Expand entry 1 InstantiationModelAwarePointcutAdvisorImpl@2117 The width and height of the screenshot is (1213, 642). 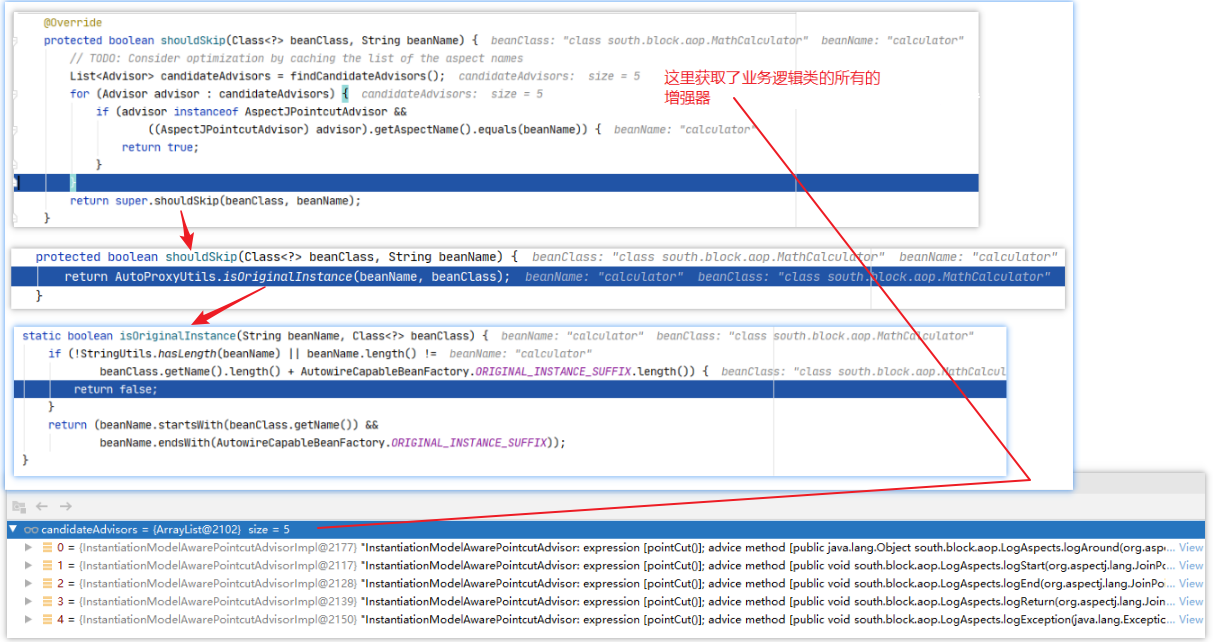[29, 565]
